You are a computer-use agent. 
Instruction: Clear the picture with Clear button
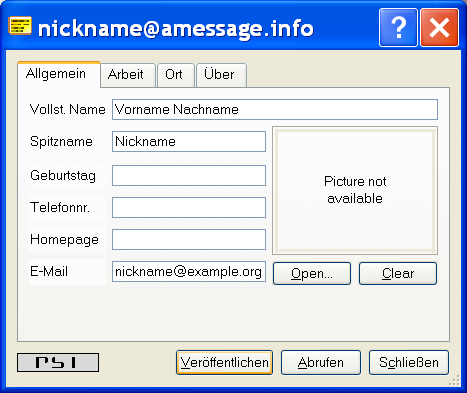[398, 273]
